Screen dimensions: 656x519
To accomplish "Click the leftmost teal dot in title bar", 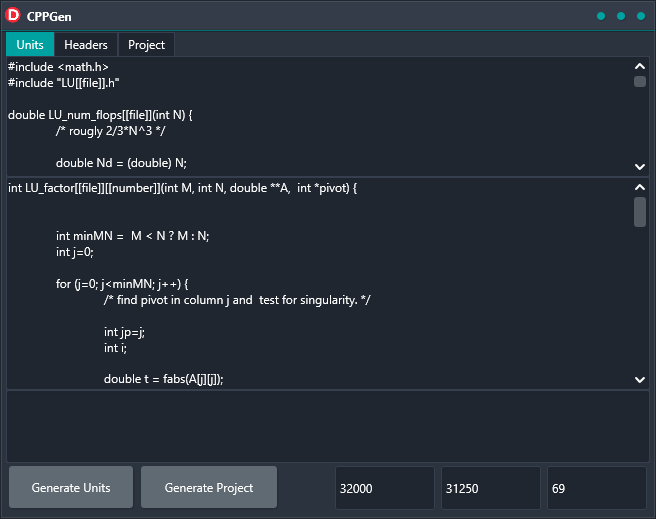I will (601, 16).
